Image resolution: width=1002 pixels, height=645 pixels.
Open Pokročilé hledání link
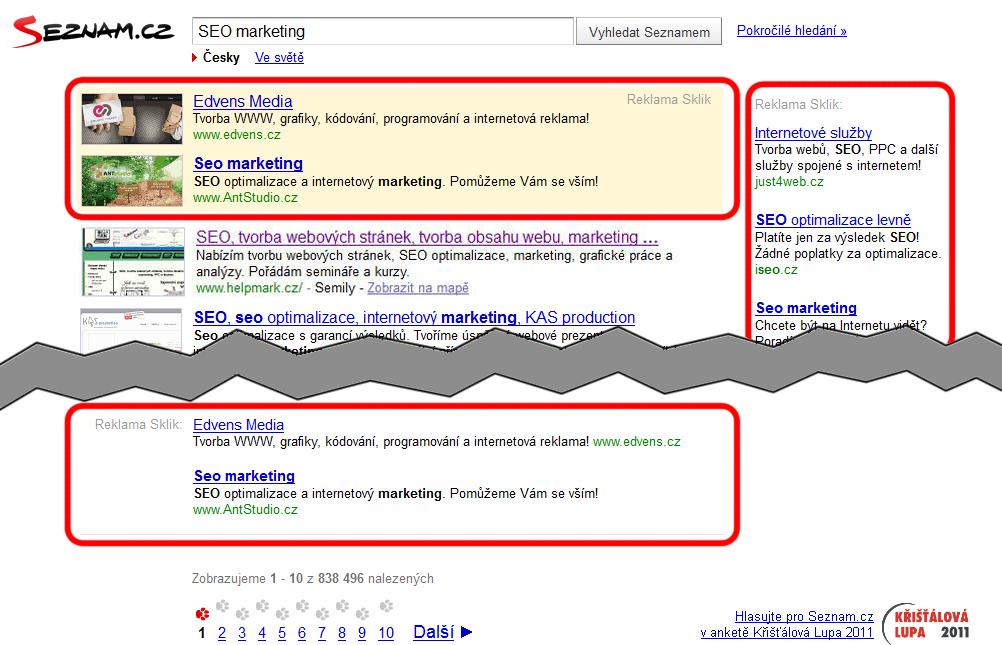tap(791, 31)
